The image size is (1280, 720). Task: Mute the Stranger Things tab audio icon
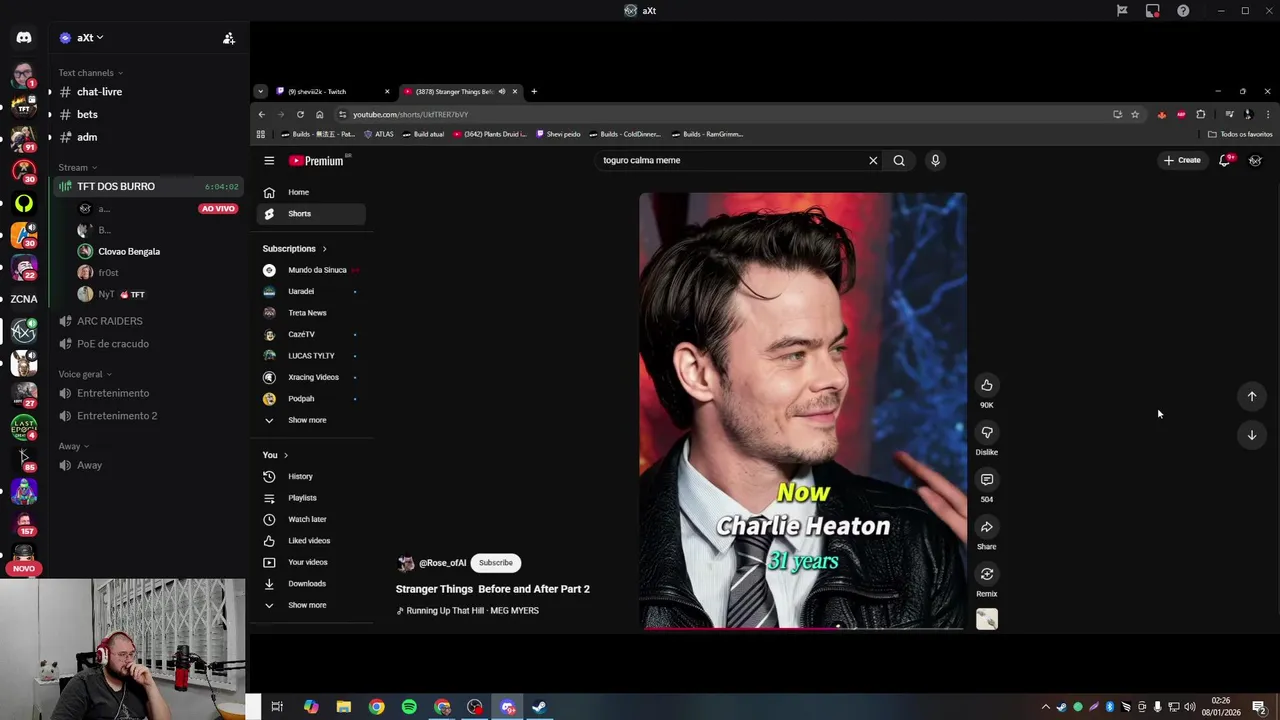[502, 92]
